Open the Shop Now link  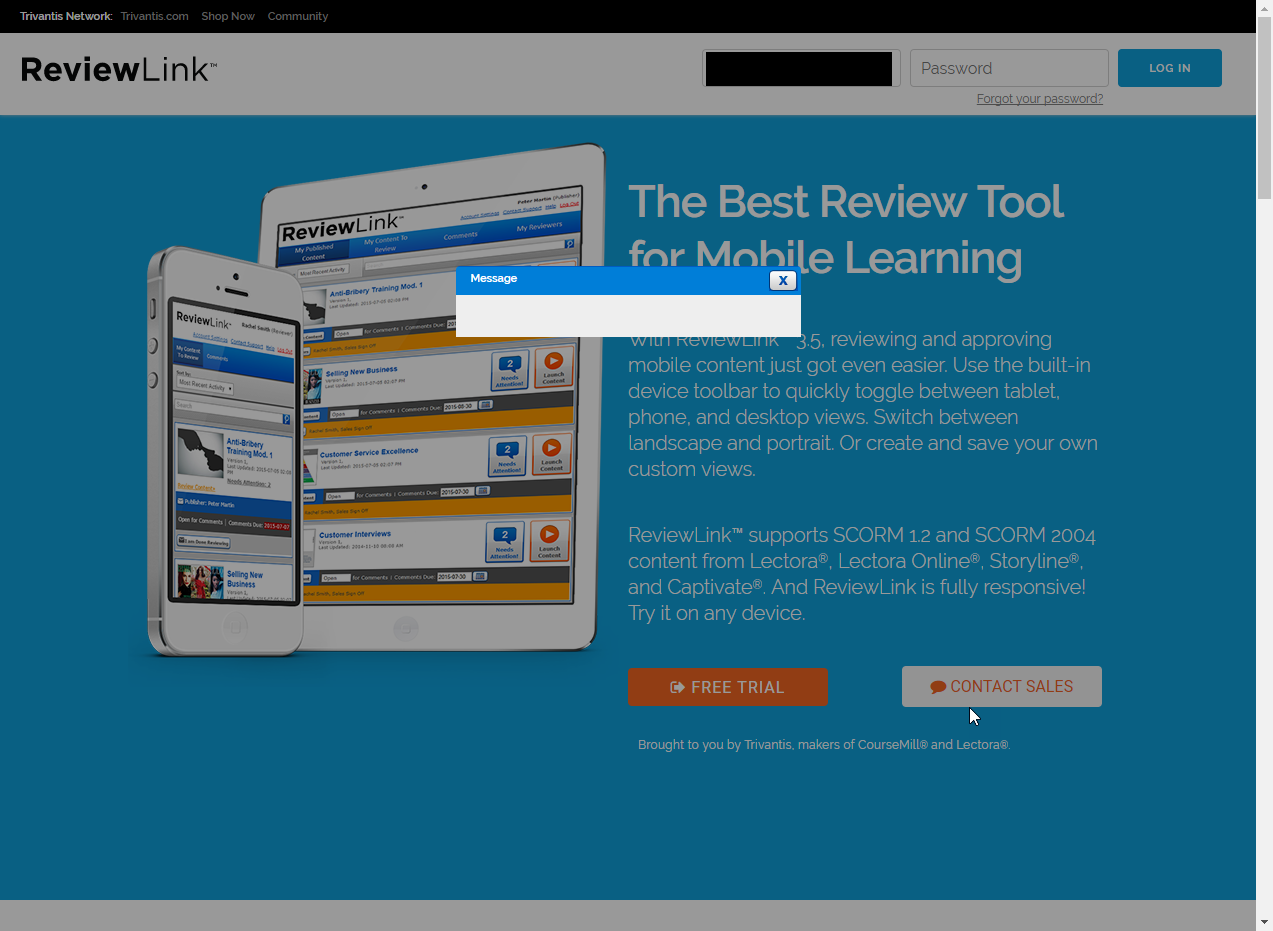click(x=228, y=16)
